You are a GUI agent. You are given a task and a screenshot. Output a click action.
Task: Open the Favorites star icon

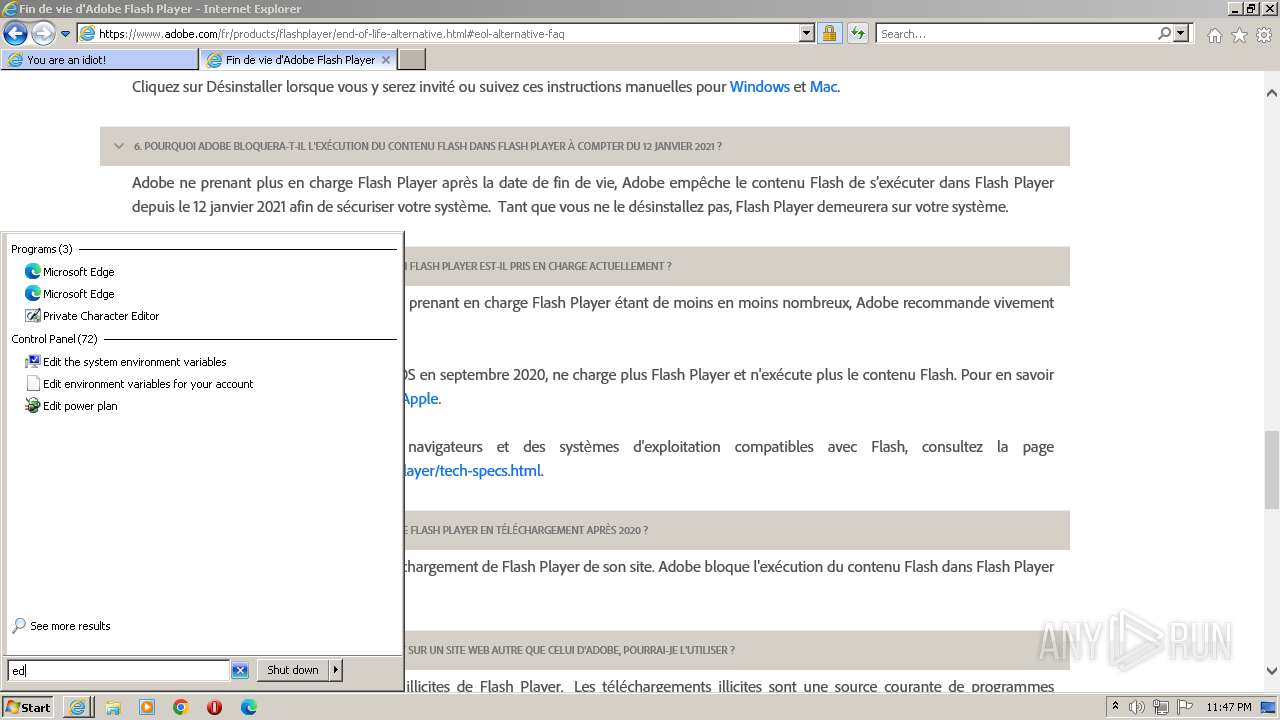1239,35
